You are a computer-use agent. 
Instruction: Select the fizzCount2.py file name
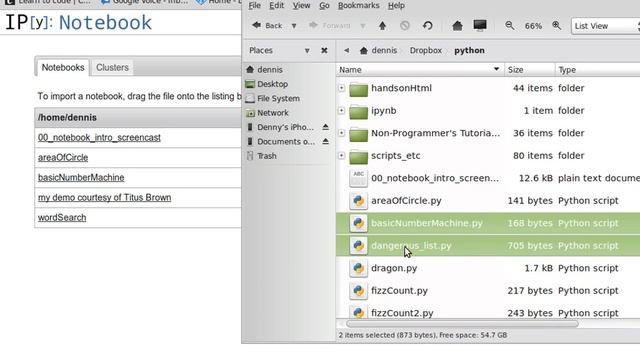click(x=402, y=313)
